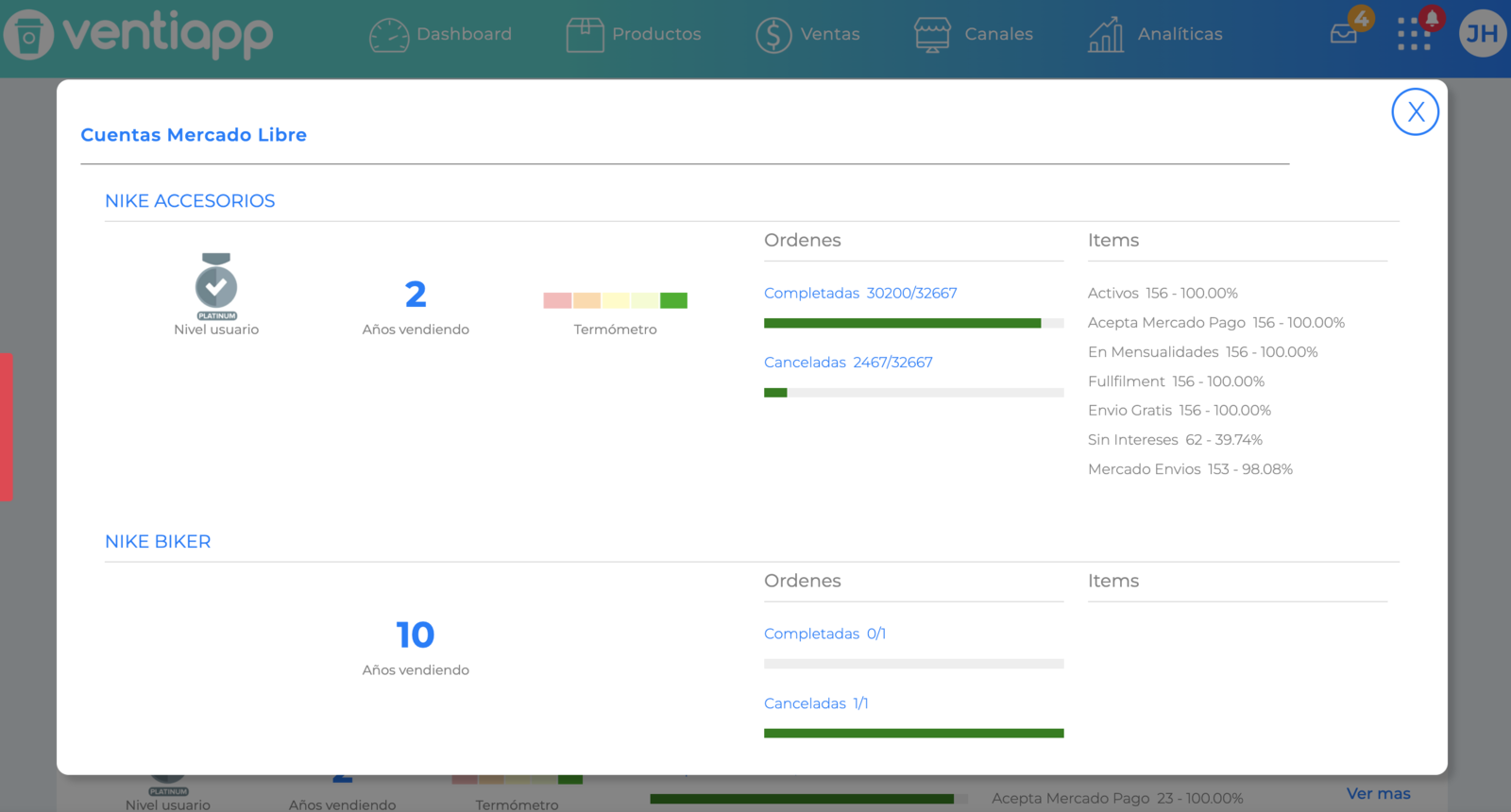Open the Canales menu
Image resolution: width=1511 pixels, height=812 pixels.
(998, 34)
